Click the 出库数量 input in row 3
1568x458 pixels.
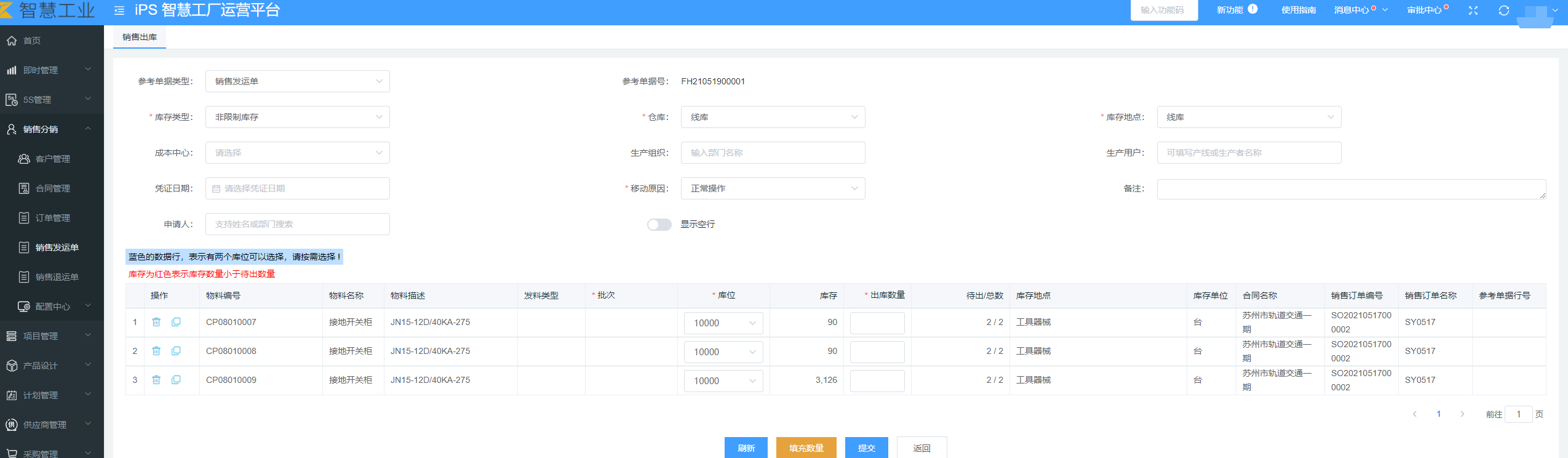pos(877,380)
